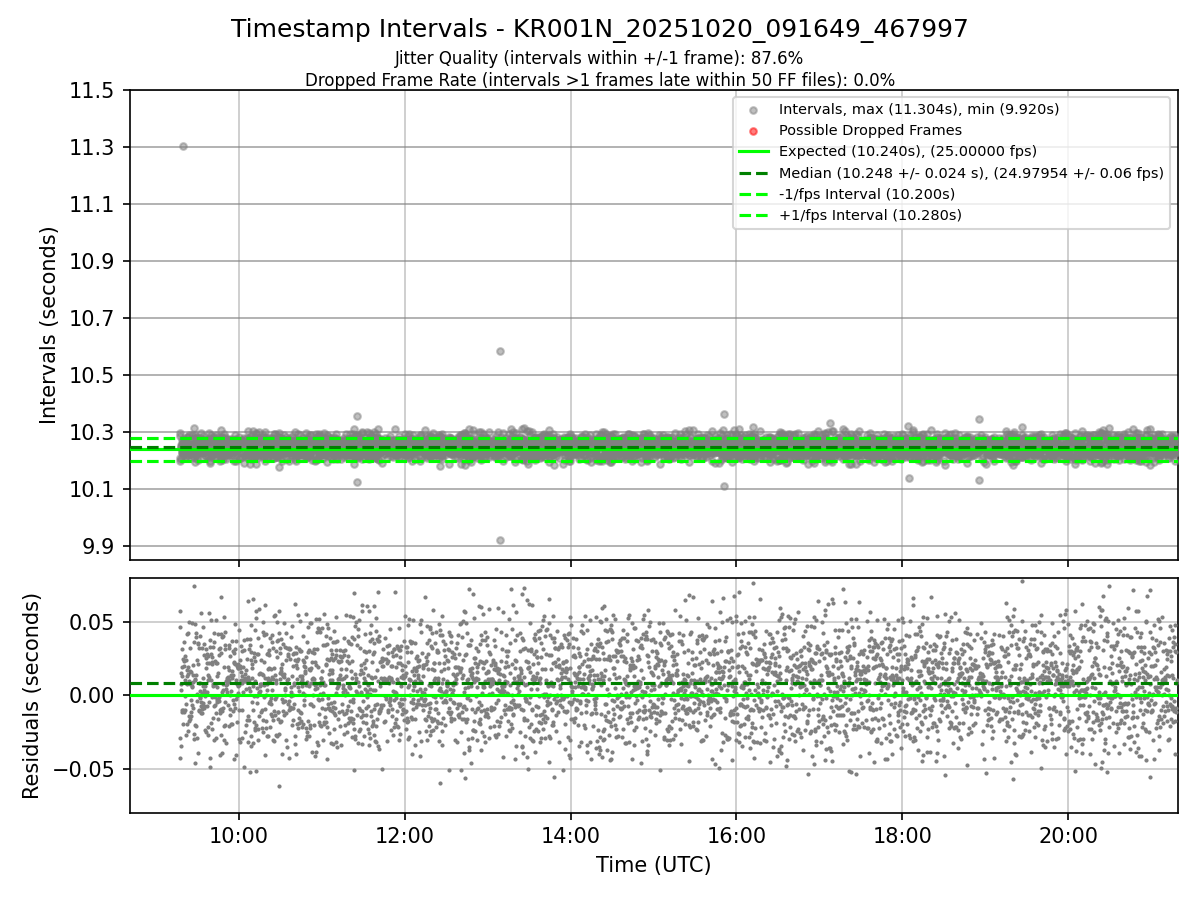Screen dimensions: 1200x900
Task: Click legend entry '-1/fps Interval (10.200s)'
Action: (867, 194)
